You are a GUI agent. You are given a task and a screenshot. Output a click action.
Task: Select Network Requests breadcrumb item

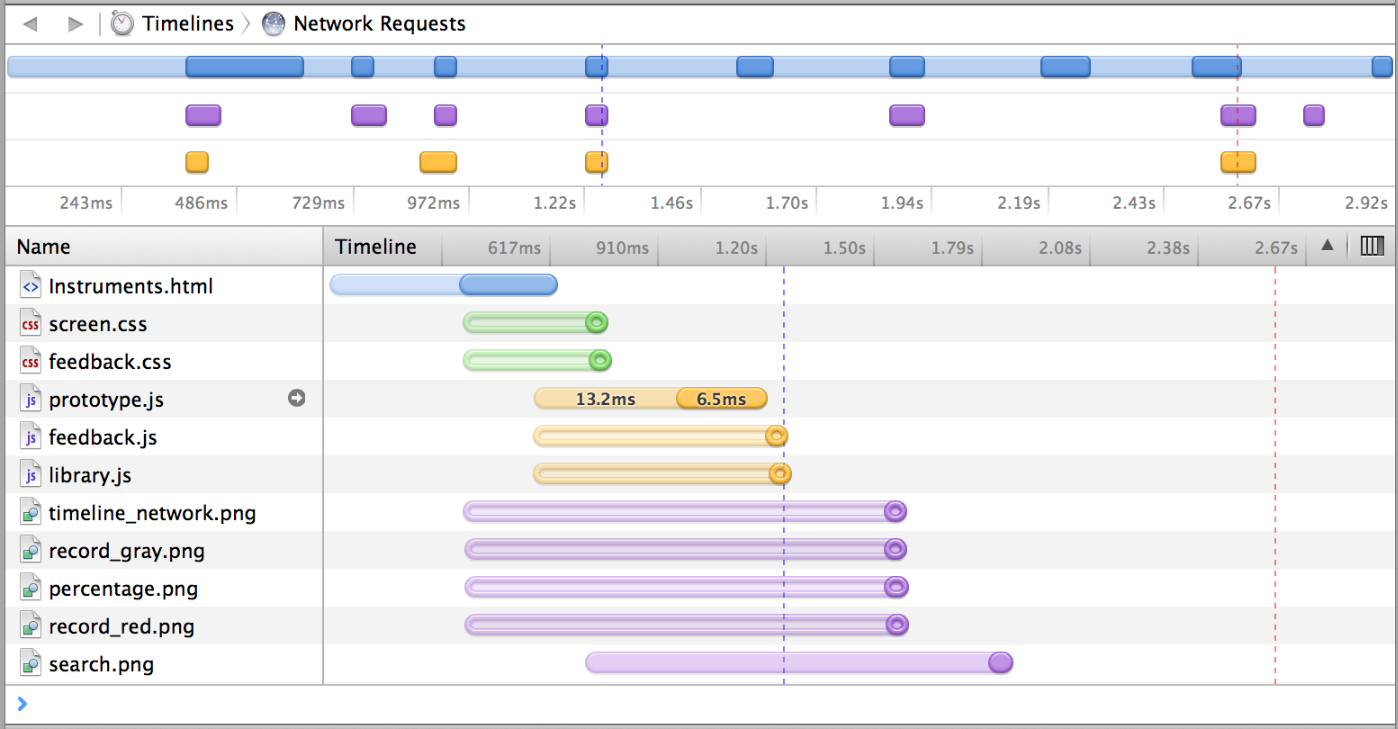[379, 24]
